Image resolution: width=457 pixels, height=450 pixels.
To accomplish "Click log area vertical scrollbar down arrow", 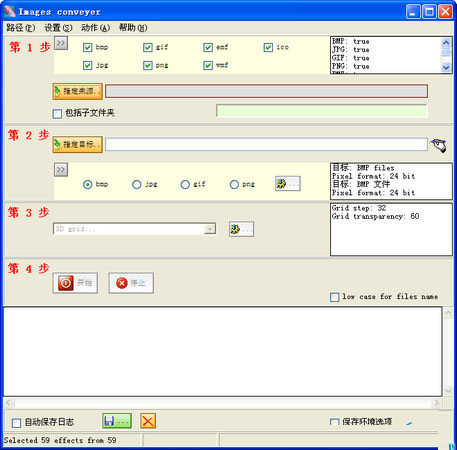I will point(448,390).
